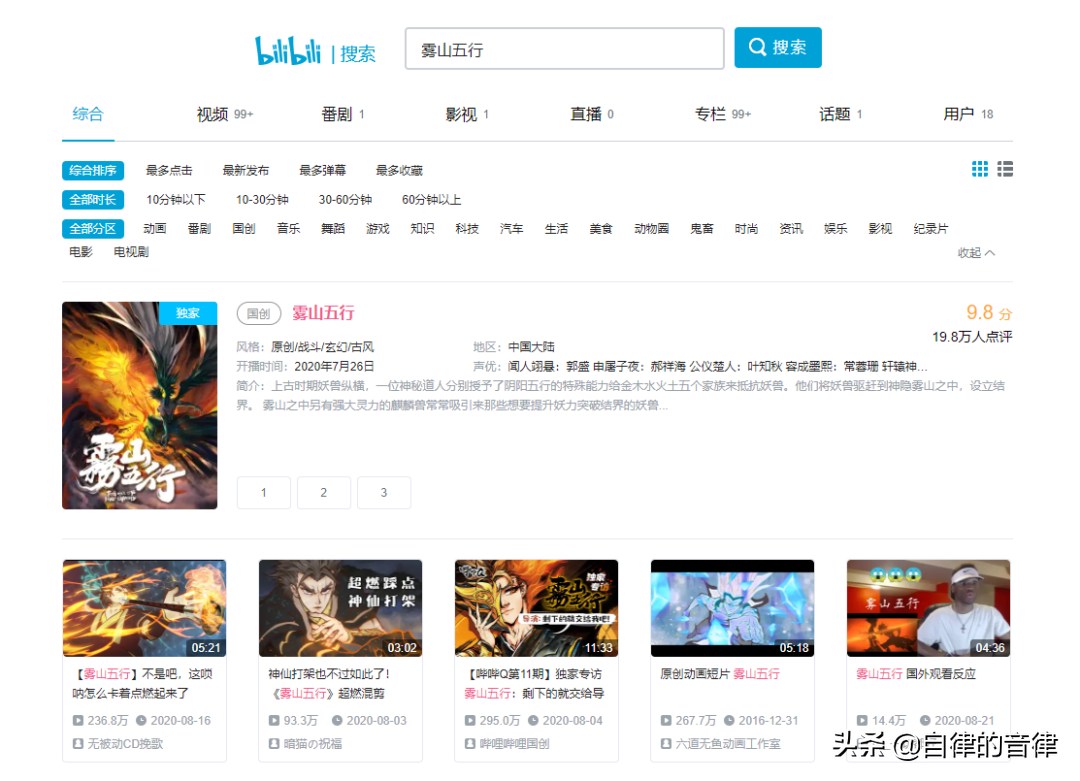Image resolution: width=1080 pixels, height=781 pixels.
Task: Filter by 动画 category
Action: tap(155, 229)
